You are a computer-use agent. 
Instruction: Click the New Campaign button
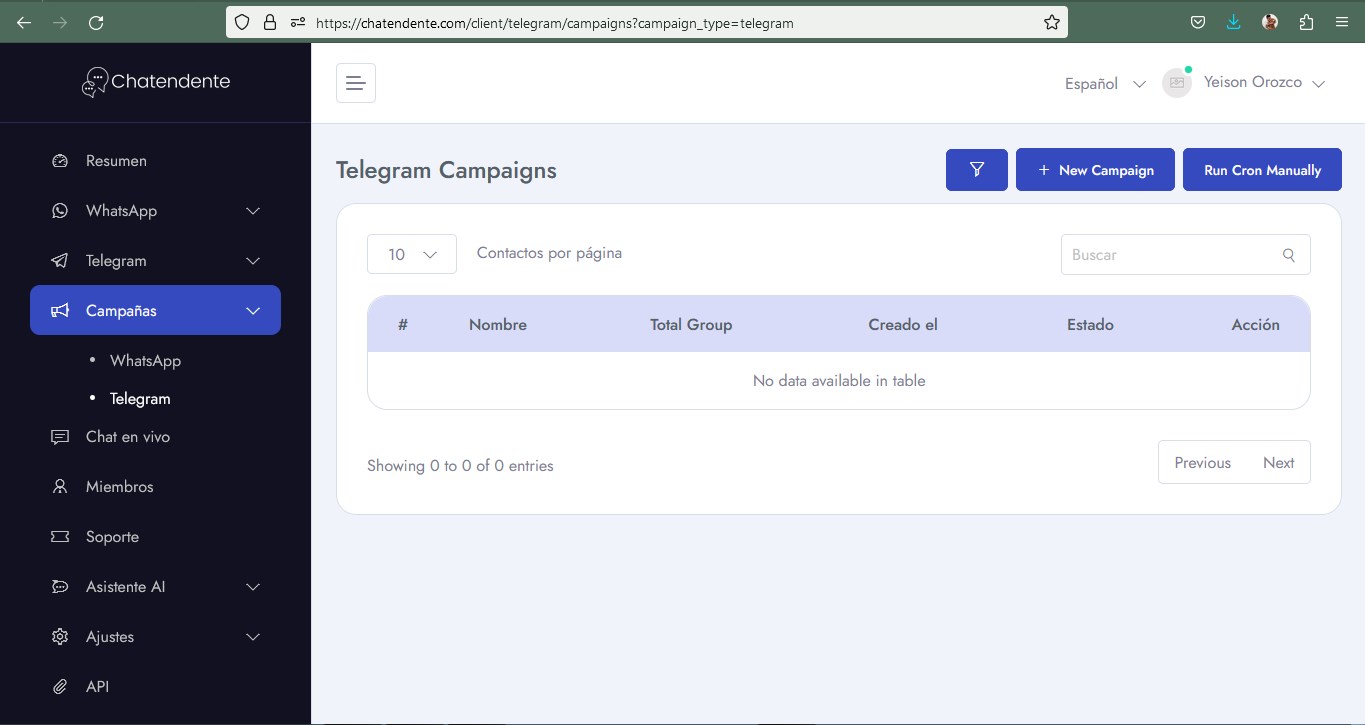(1095, 170)
